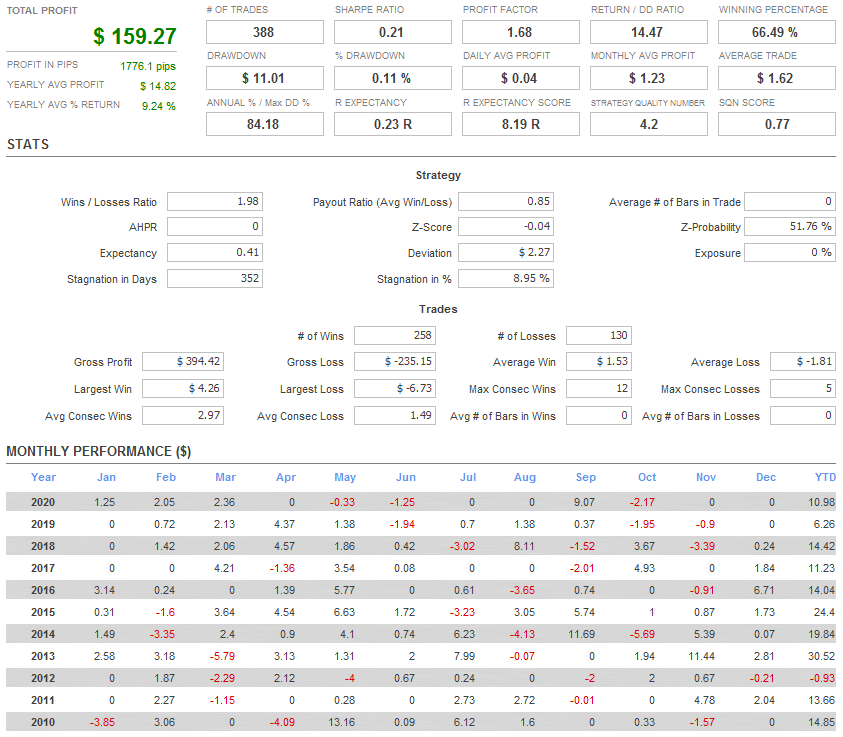This screenshot has width=843, height=737.
Task: Click Winning Percentage value 66.49 %
Action: pos(776,32)
